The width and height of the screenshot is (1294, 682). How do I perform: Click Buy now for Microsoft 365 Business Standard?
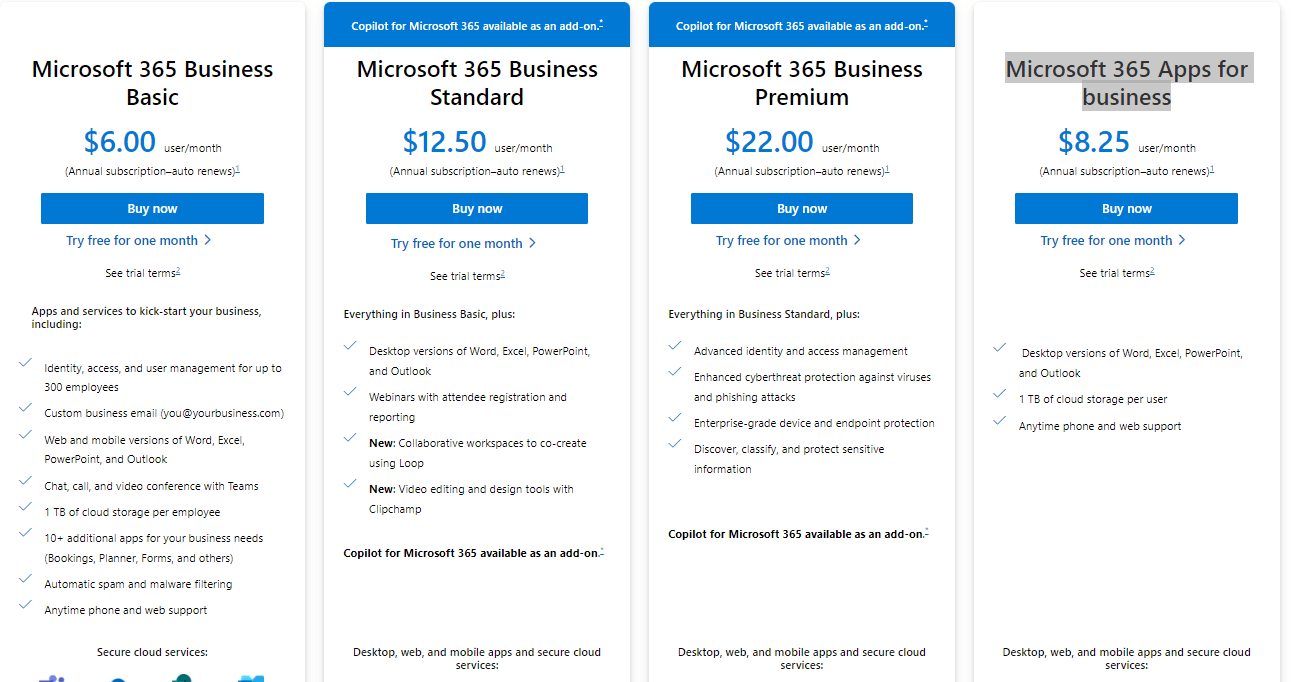click(477, 208)
